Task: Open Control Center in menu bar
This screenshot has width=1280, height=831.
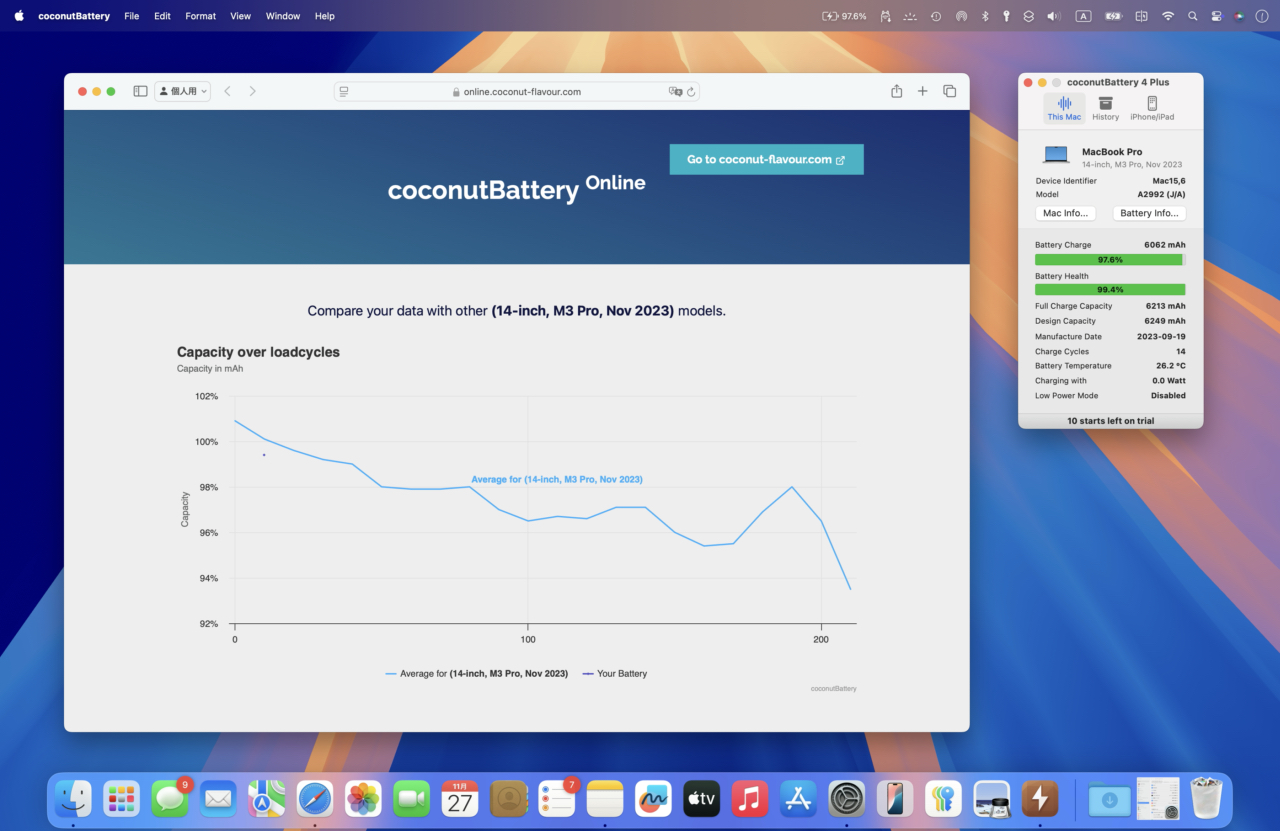Action: click(x=1216, y=16)
